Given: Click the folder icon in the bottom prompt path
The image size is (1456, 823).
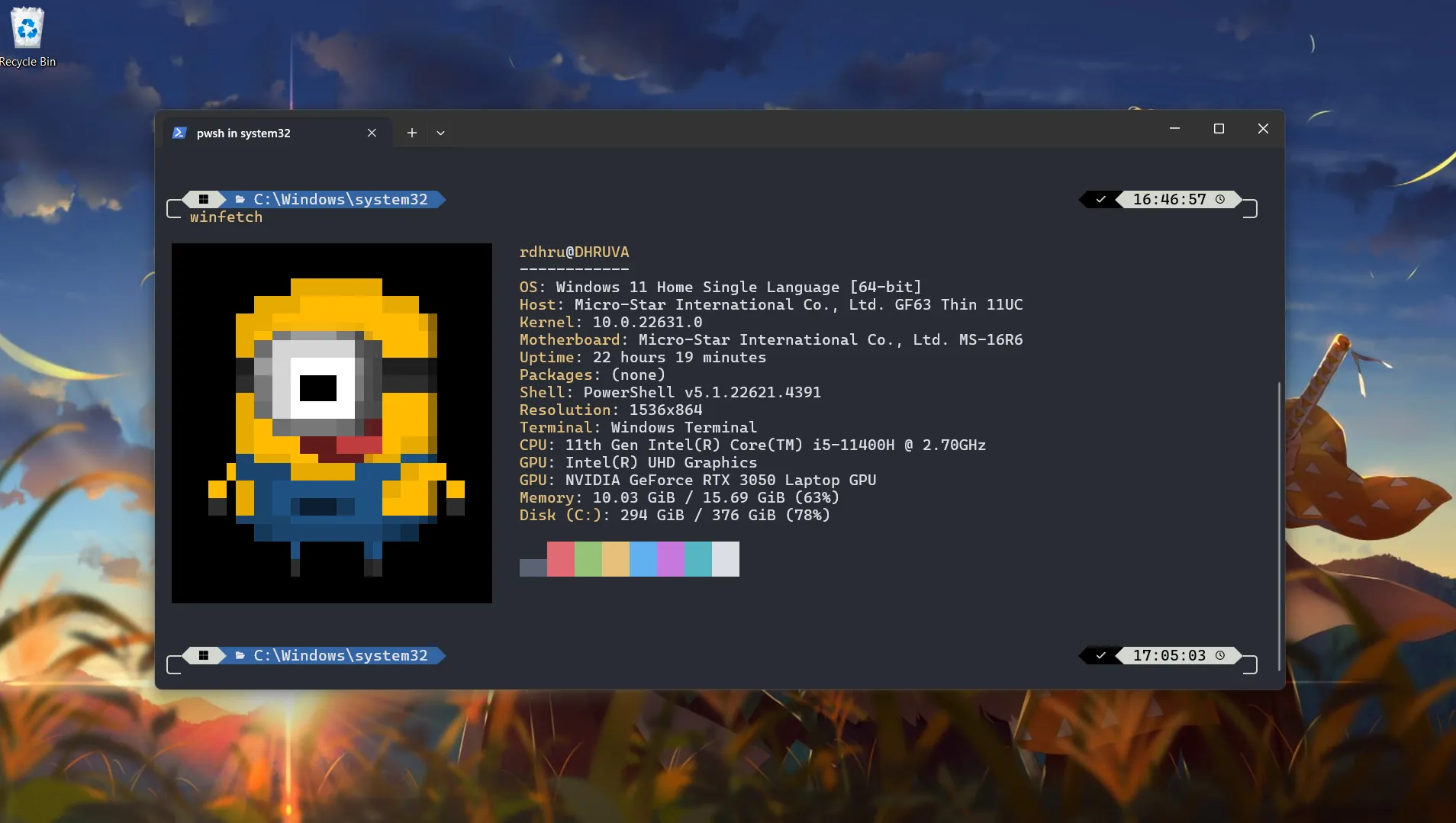Looking at the screenshot, I should pos(240,655).
